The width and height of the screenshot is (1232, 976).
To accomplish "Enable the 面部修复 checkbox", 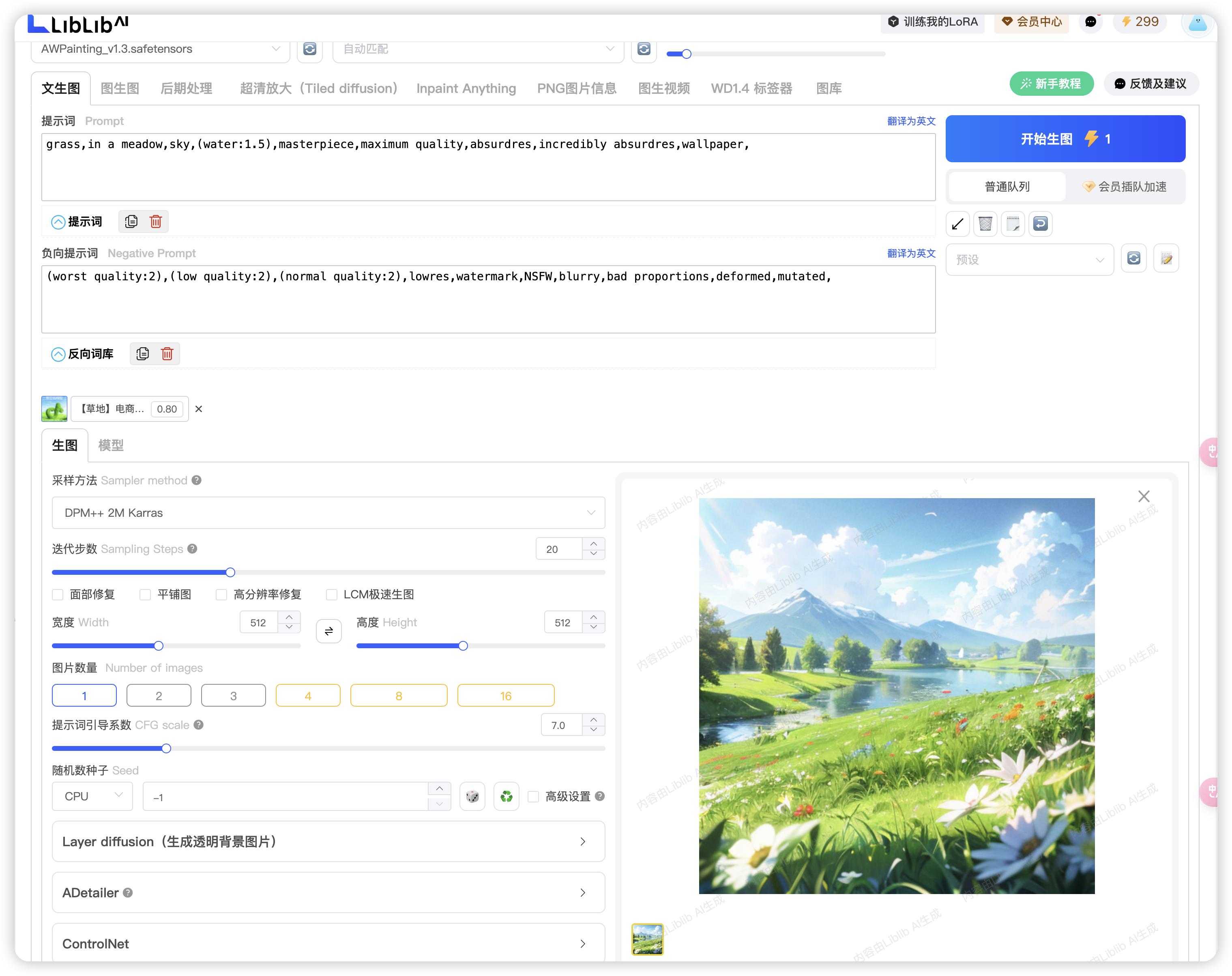I will click(x=58, y=595).
